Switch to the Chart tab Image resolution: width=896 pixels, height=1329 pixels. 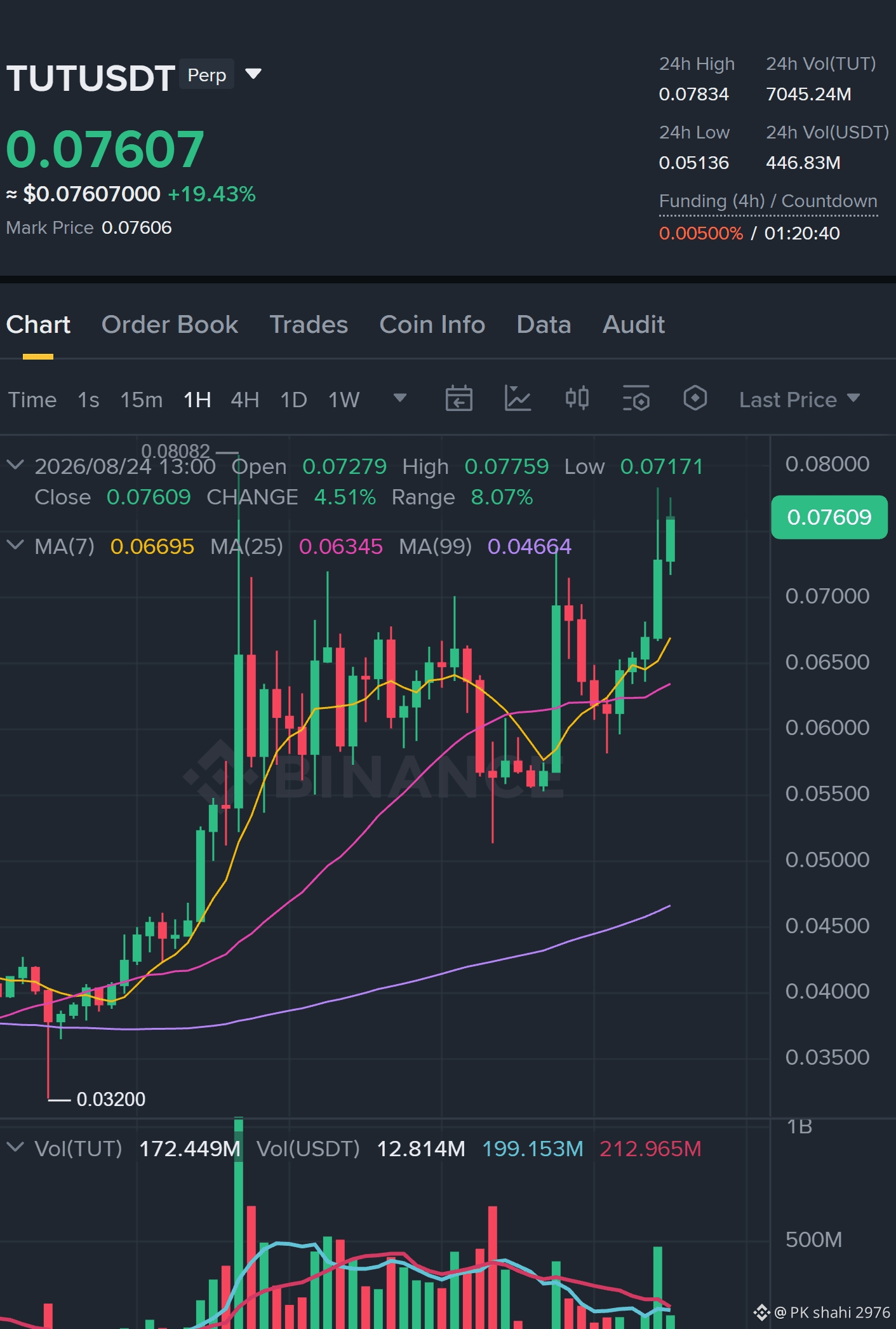38,325
